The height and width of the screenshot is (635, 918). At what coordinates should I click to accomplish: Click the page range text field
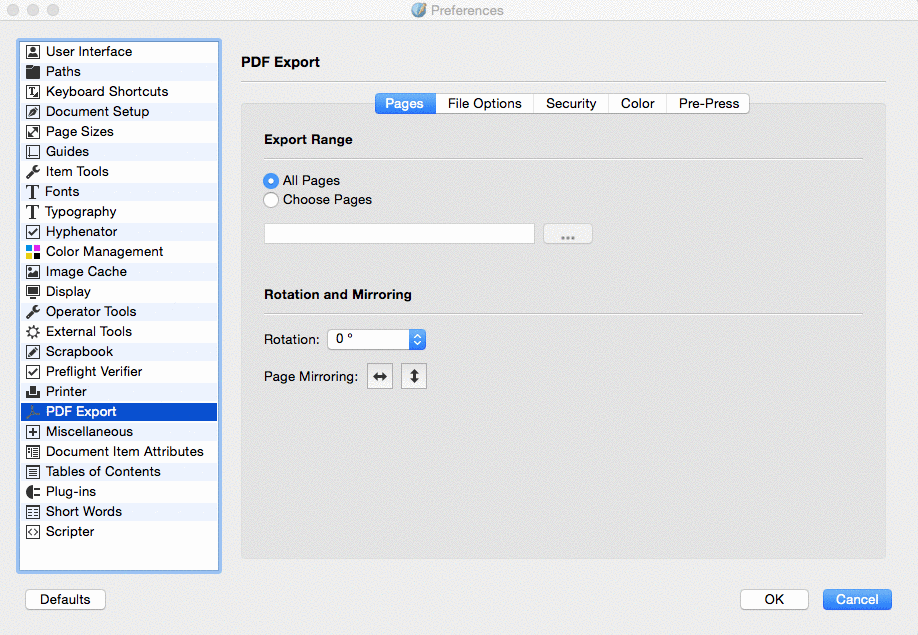click(399, 234)
